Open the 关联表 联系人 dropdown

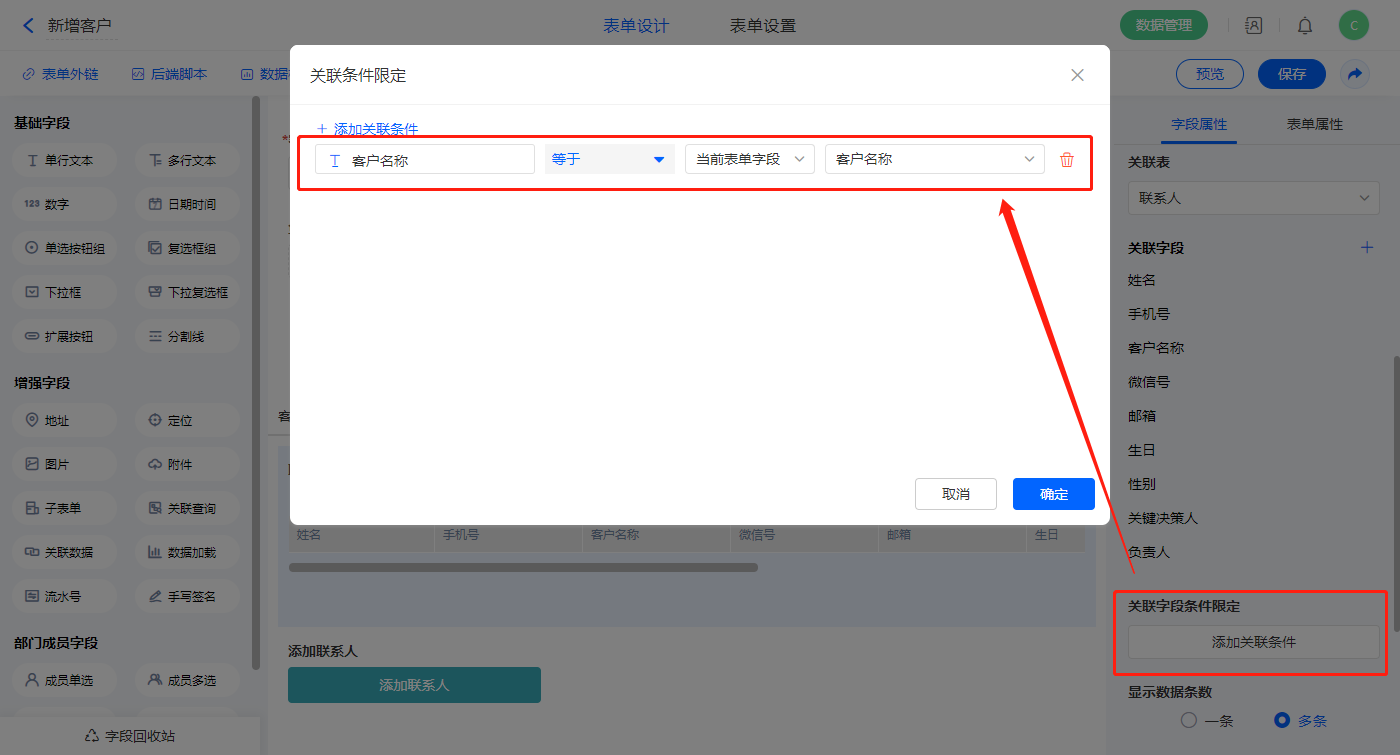[x=1253, y=198]
